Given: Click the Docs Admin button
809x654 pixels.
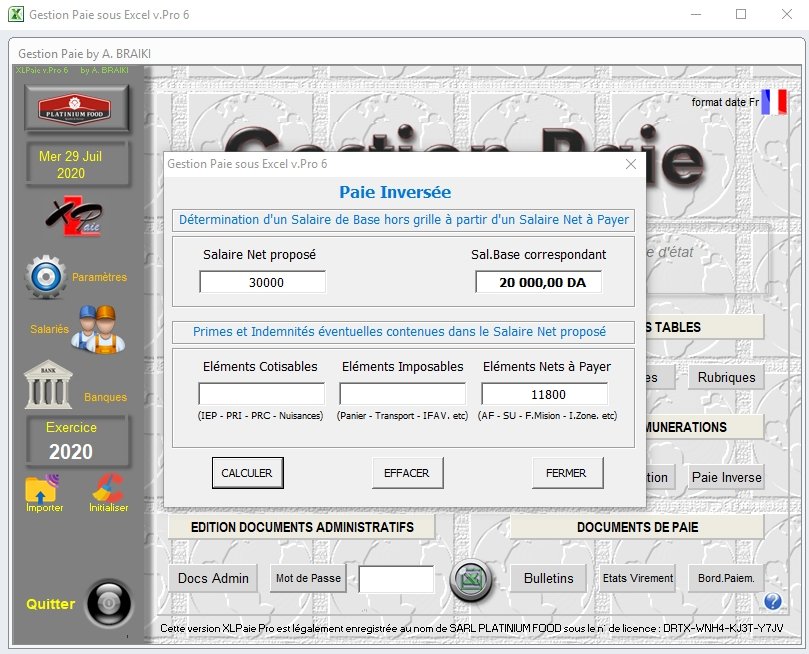Looking at the screenshot, I should tap(213, 578).
